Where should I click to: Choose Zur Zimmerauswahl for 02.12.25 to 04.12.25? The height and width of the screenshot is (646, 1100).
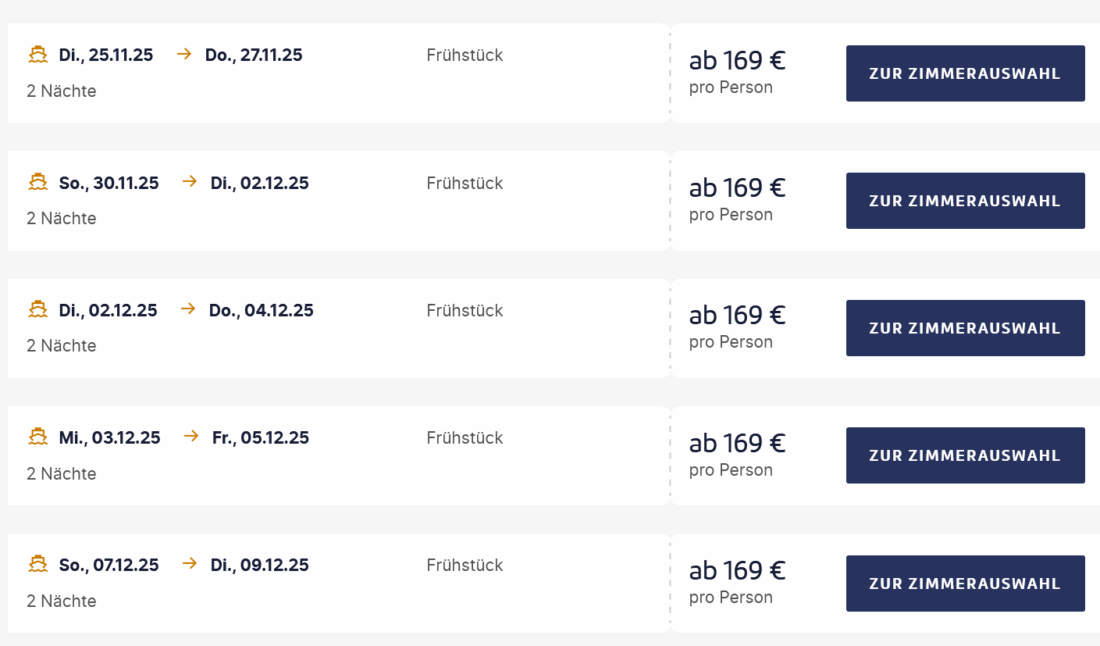point(965,328)
